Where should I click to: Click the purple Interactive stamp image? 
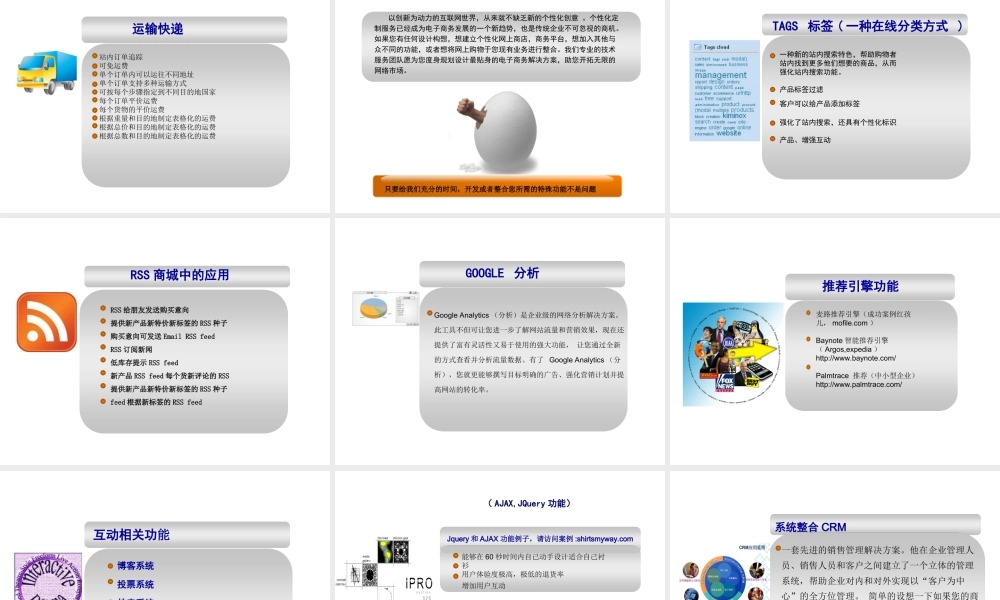[x=48, y=576]
